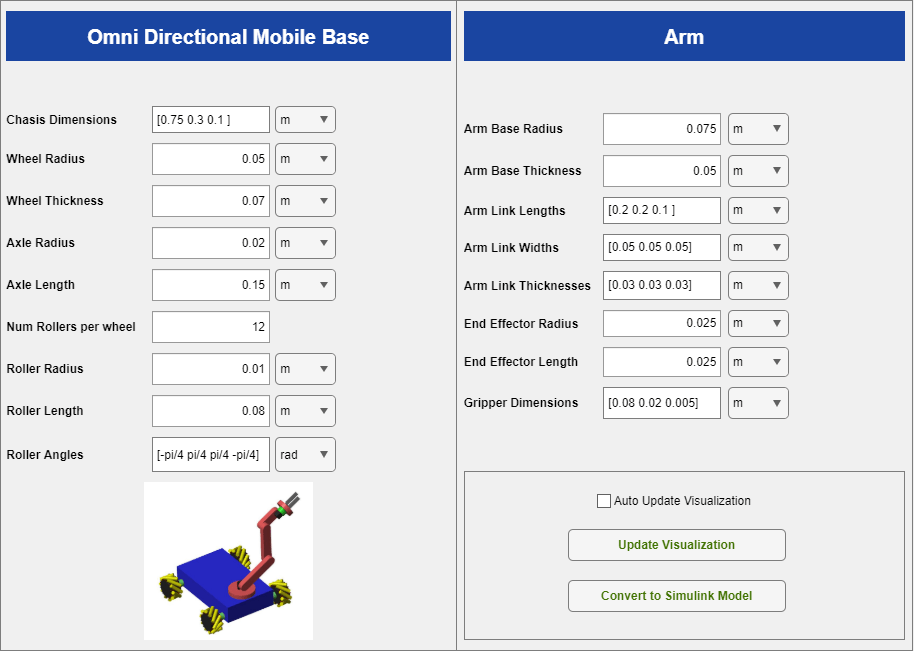The image size is (914, 651).
Task: Open Roller Radius unit dropdown
Action: click(305, 368)
